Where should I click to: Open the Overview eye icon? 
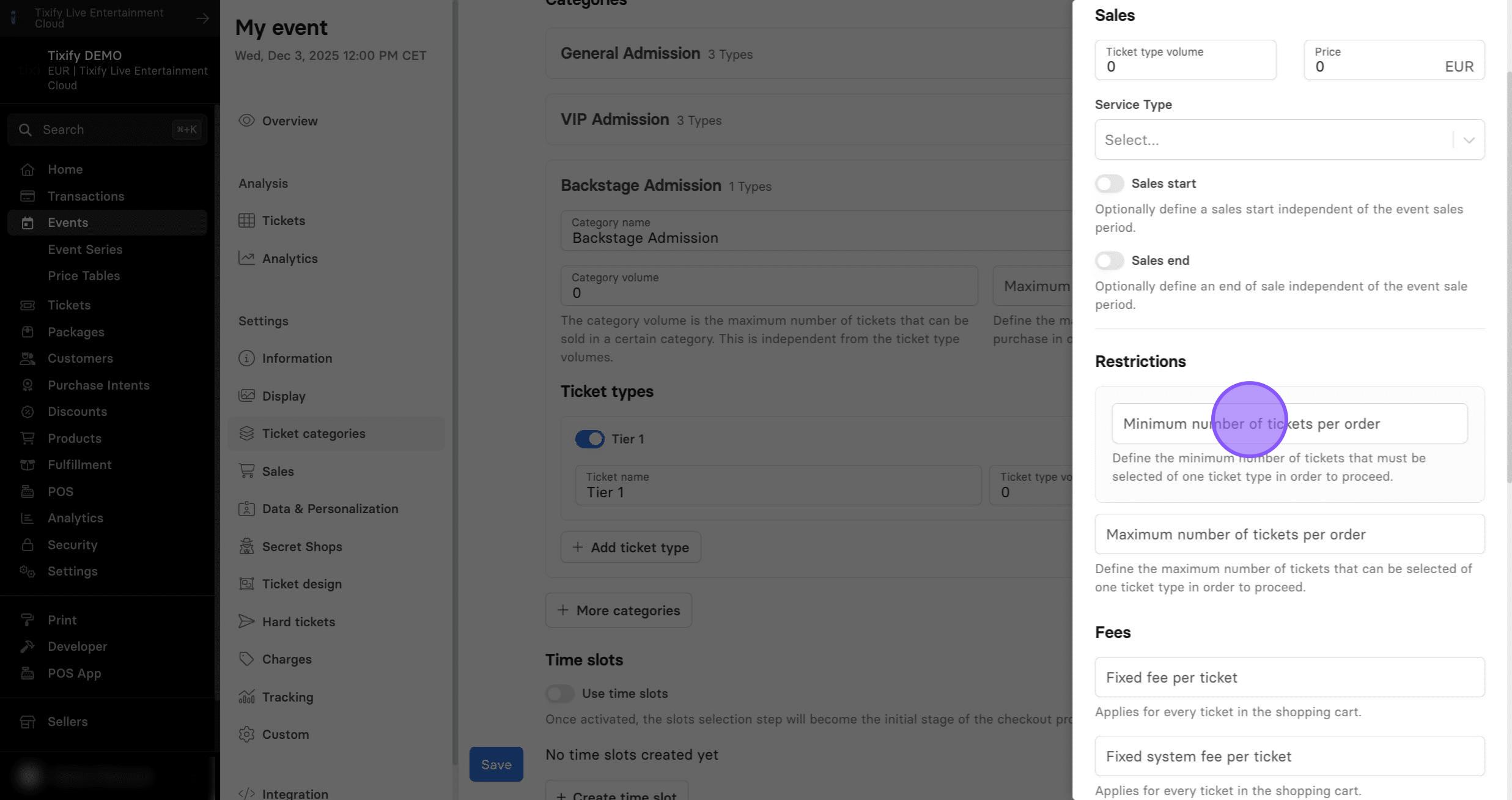coord(246,120)
